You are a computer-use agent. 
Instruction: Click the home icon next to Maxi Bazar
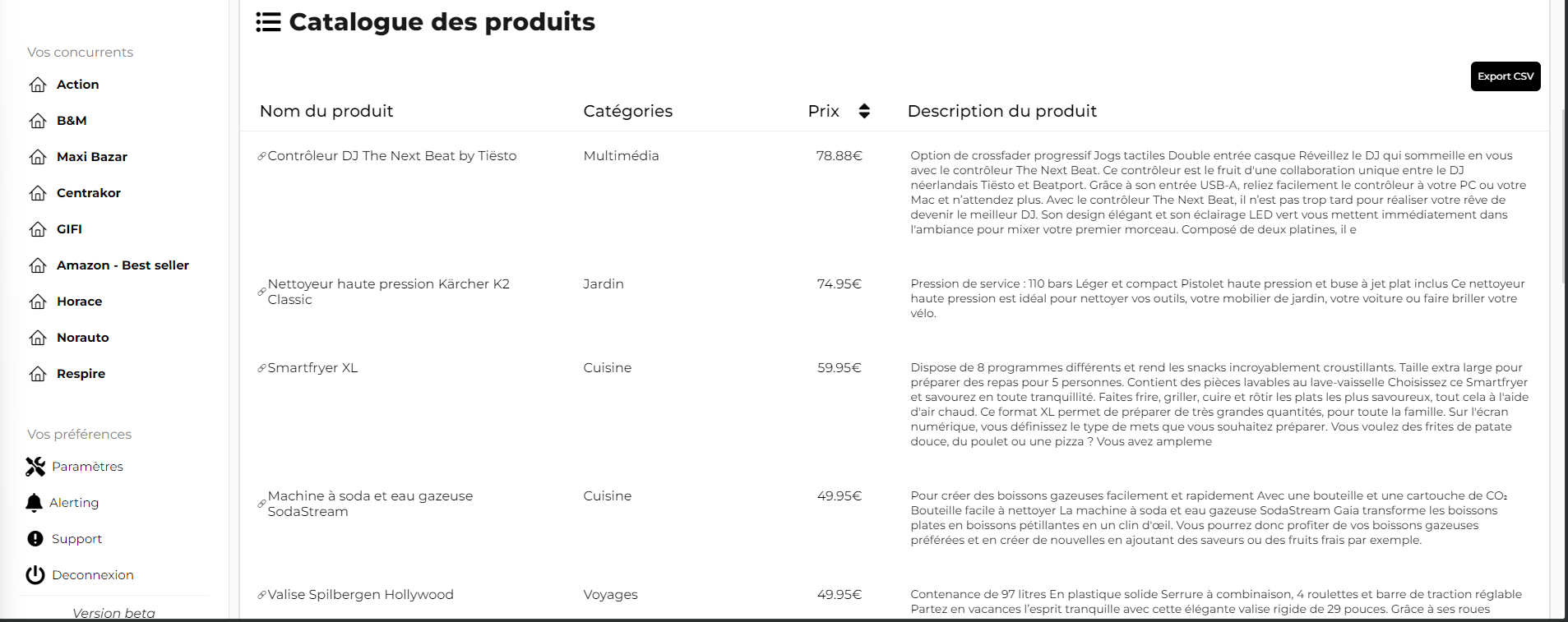coord(38,157)
